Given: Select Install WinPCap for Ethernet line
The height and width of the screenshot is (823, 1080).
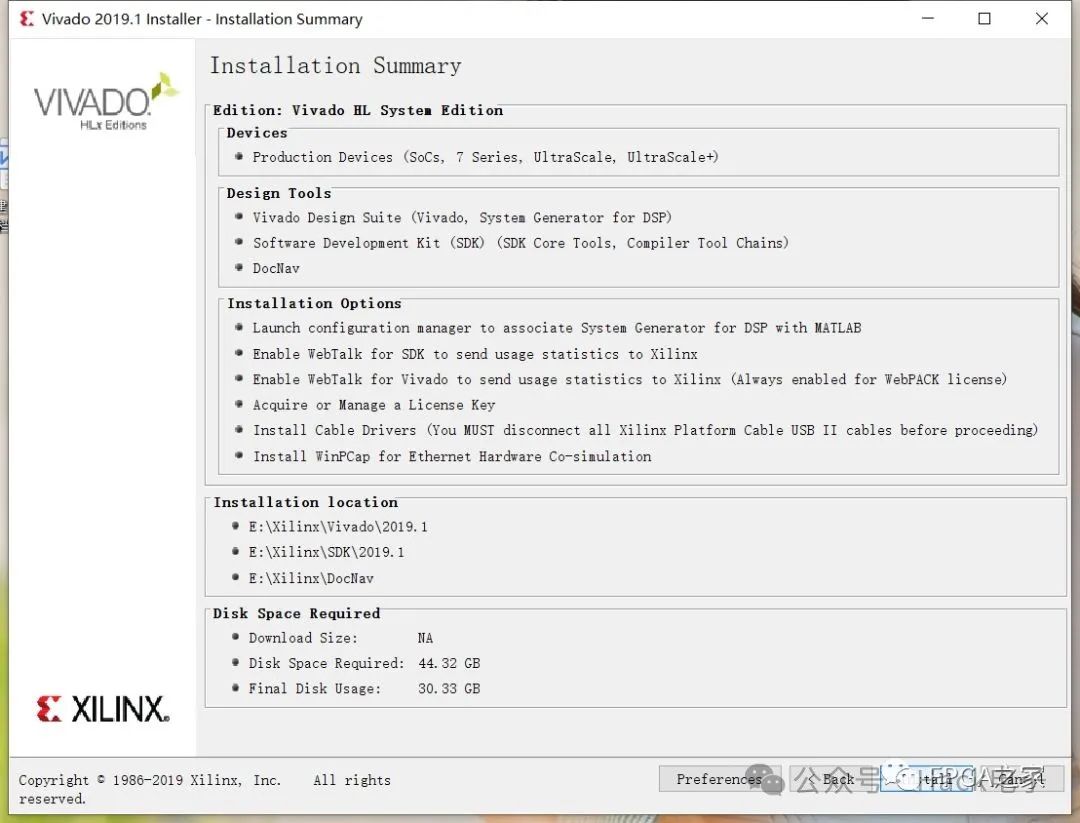Looking at the screenshot, I should (x=451, y=457).
